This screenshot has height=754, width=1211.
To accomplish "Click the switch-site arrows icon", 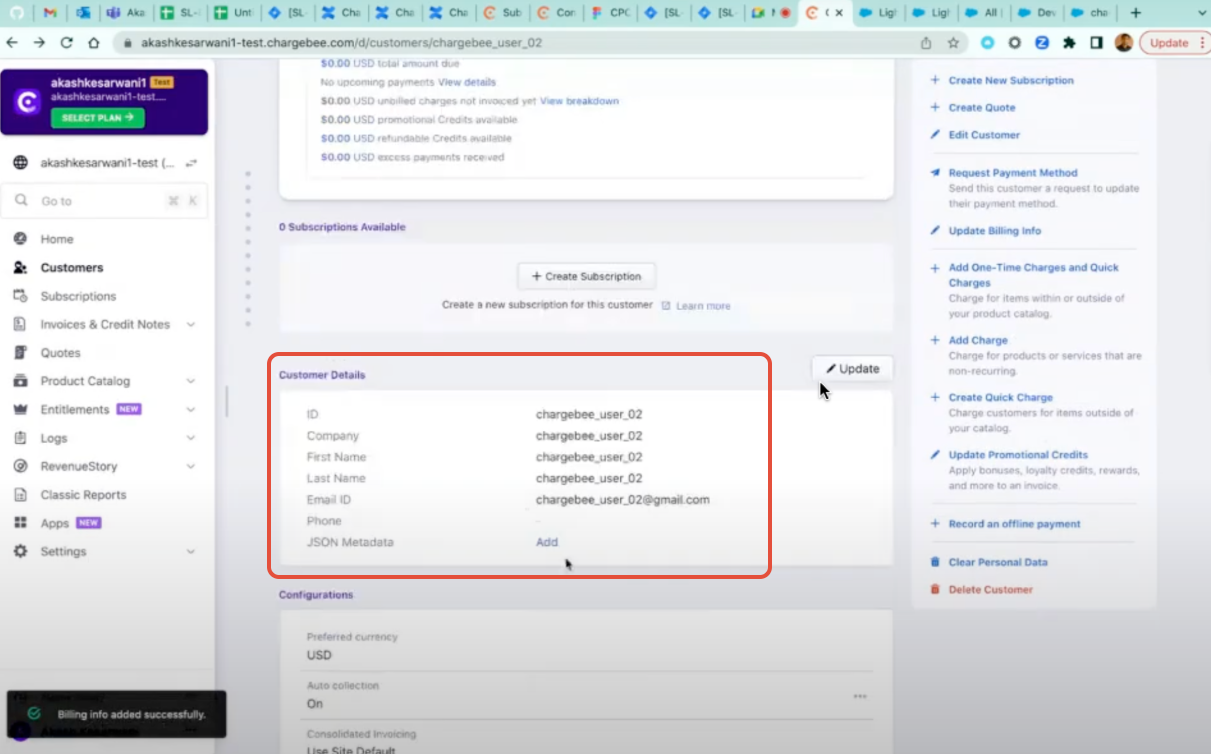I will click(191, 162).
